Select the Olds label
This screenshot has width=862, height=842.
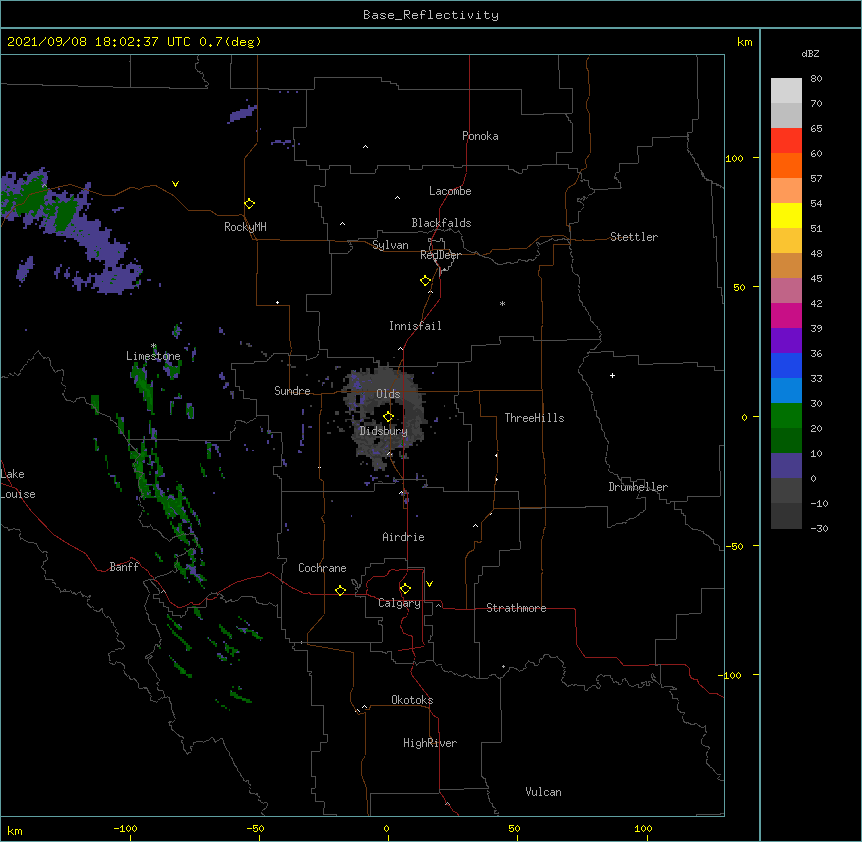[x=388, y=394]
